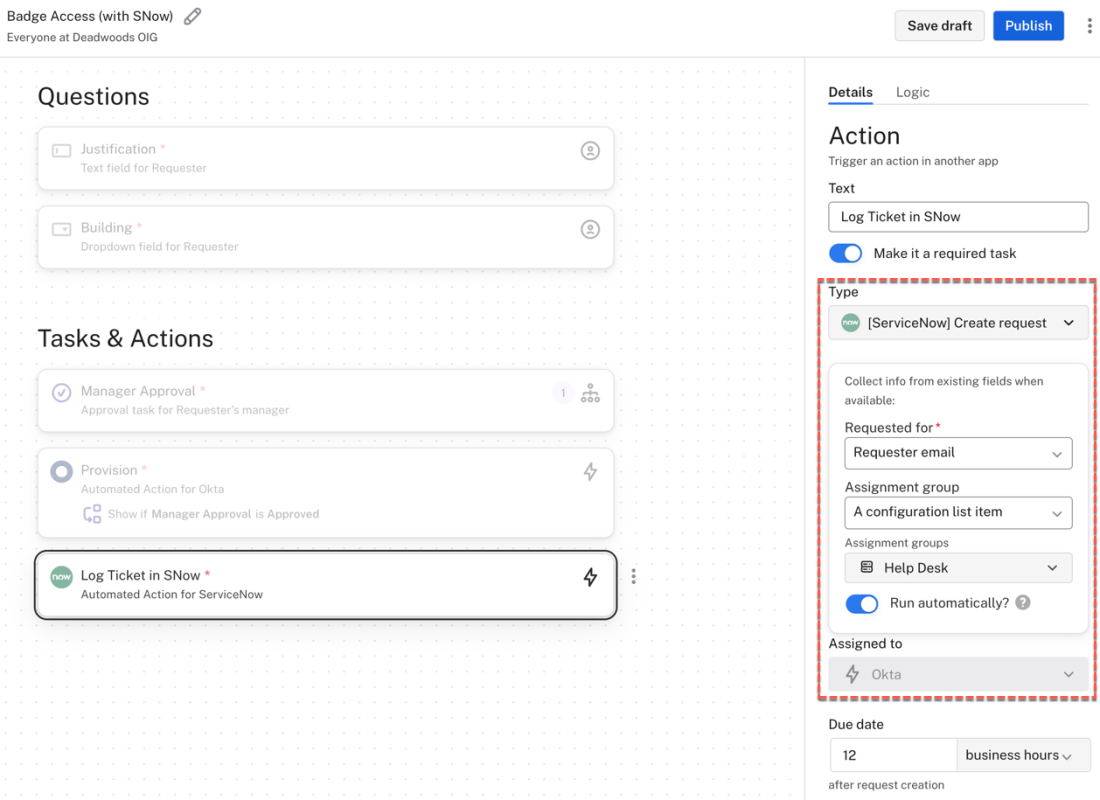Click the requester icon on Justification field

point(590,151)
